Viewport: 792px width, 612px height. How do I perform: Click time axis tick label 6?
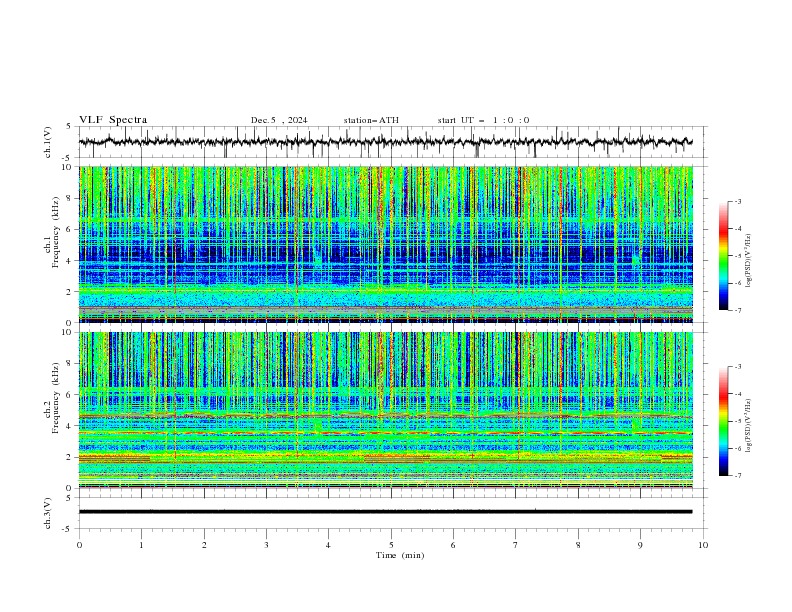pos(453,545)
